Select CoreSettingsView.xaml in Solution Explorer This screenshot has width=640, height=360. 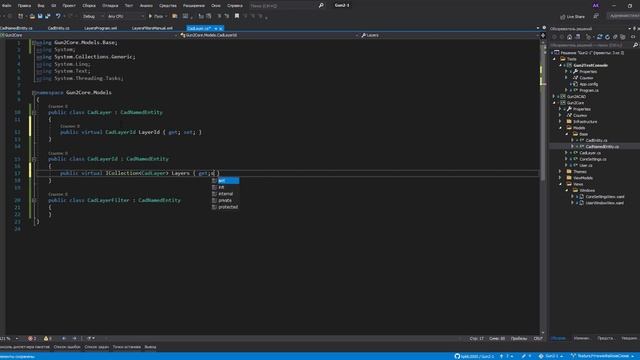click(x=605, y=197)
